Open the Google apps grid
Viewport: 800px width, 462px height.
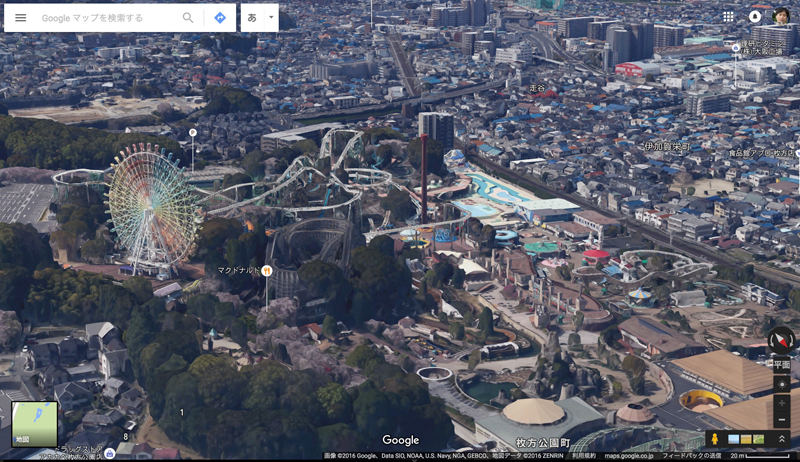pos(728,17)
